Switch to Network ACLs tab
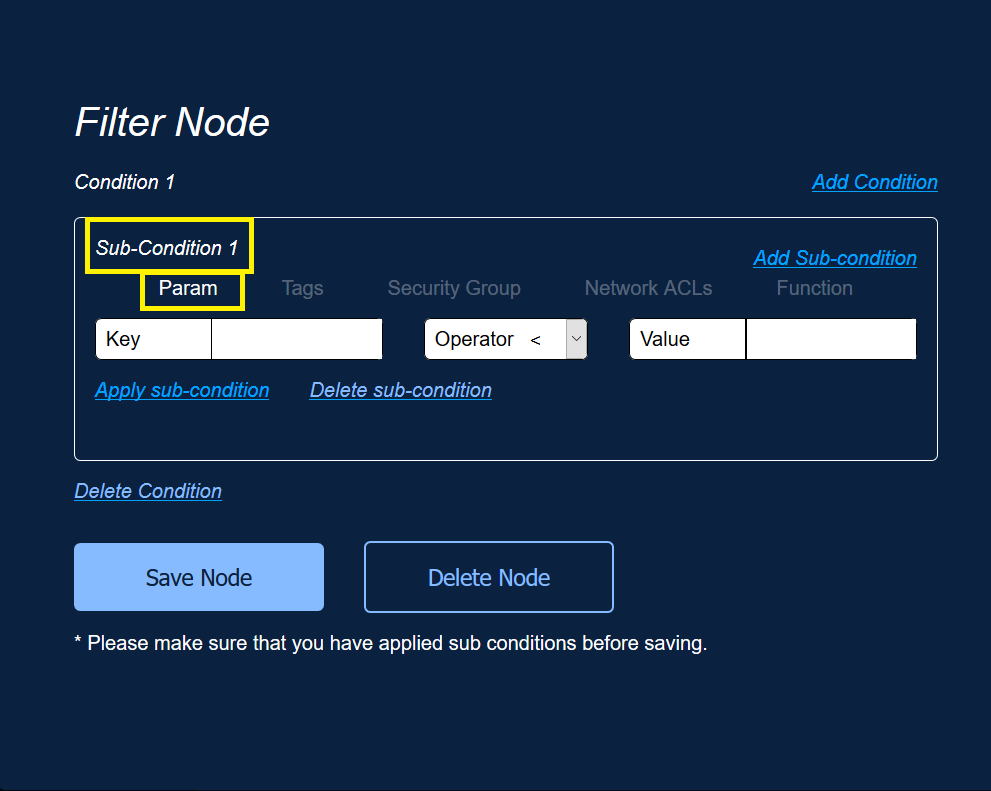This screenshot has height=791, width=991. point(648,288)
